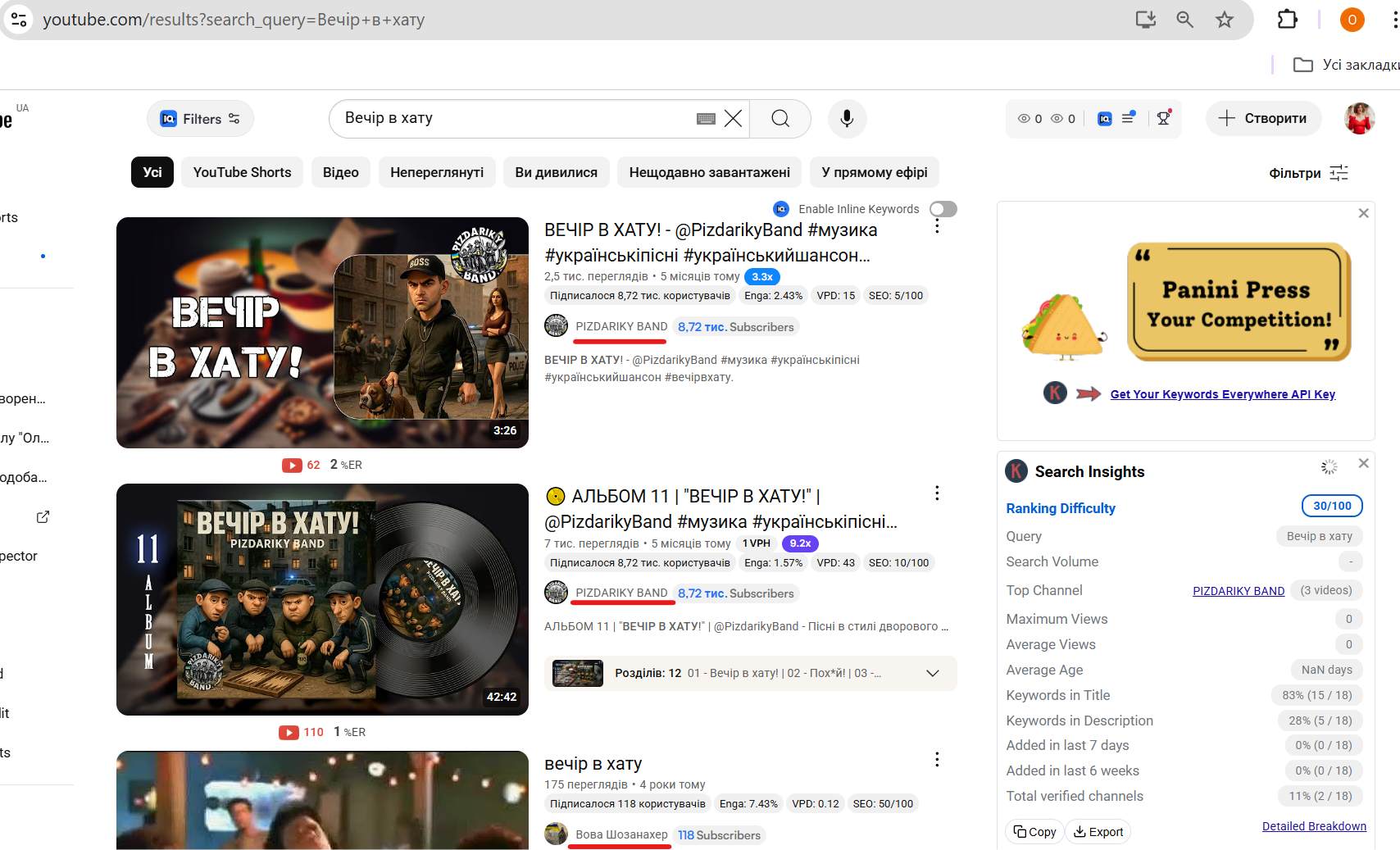Click the Panini Press ad banner
The height and width of the screenshot is (850, 1400).
pyautogui.click(x=1186, y=302)
